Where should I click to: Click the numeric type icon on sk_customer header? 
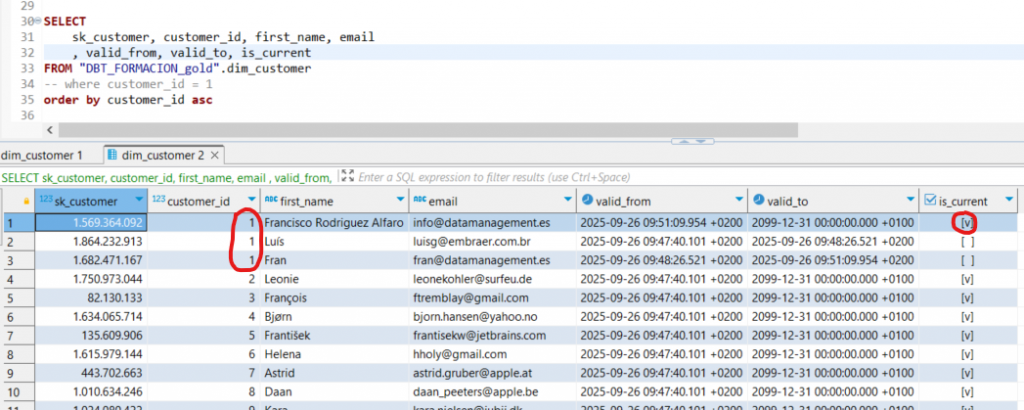tap(46, 201)
